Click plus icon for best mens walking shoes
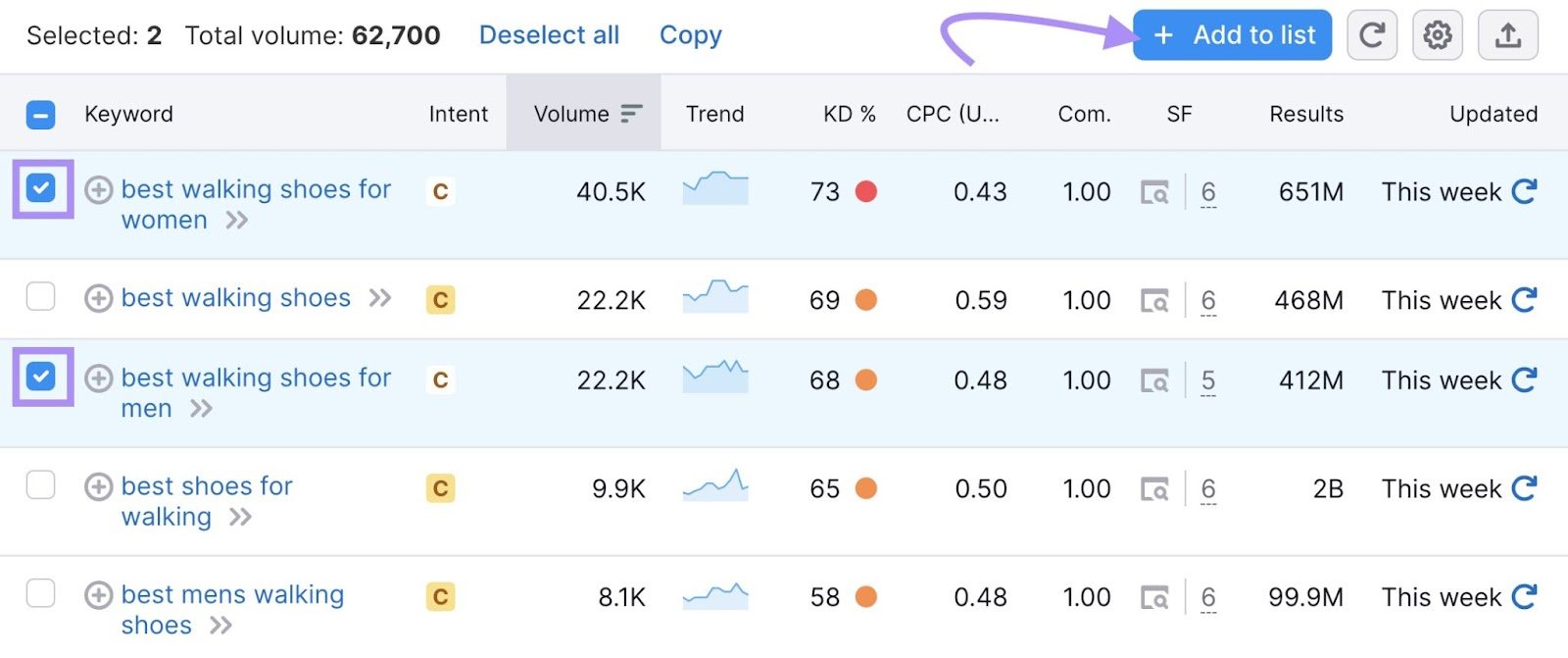The width and height of the screenshot is (1568, 658). tap(98, 595)
